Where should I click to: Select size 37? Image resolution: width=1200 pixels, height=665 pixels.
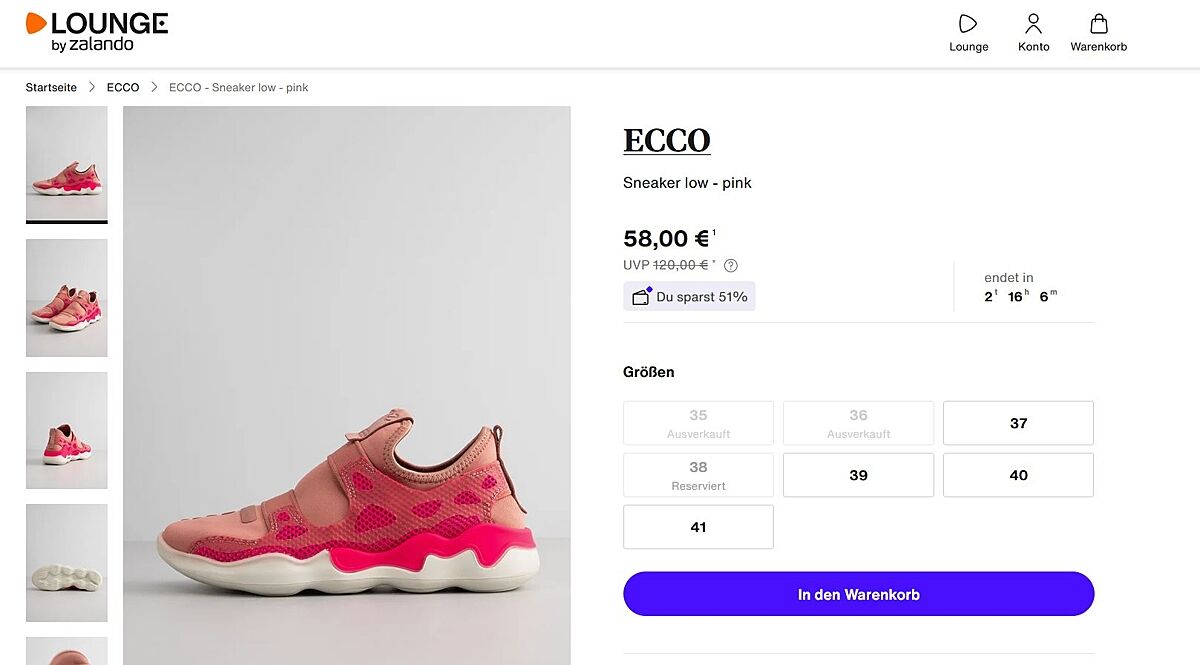[x=1018, y=423]
